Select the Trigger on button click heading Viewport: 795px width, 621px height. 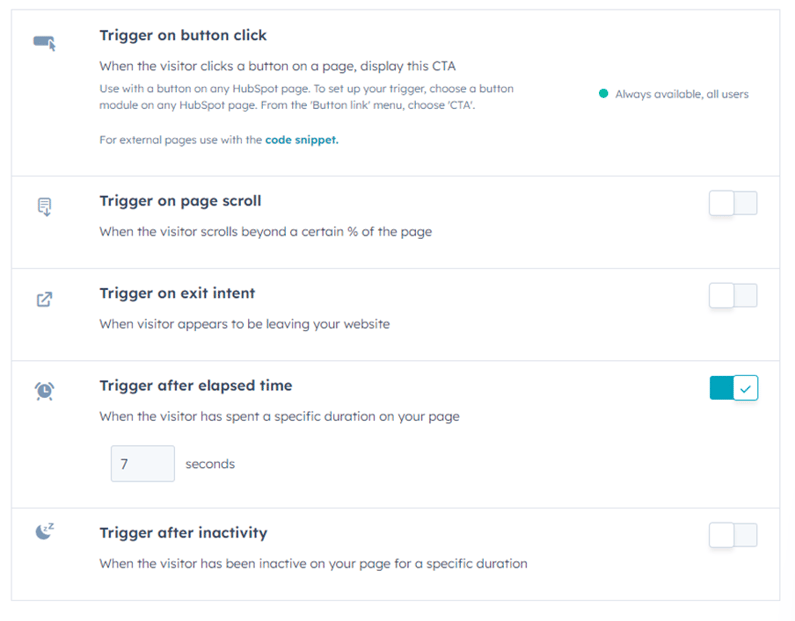point(183,35)
